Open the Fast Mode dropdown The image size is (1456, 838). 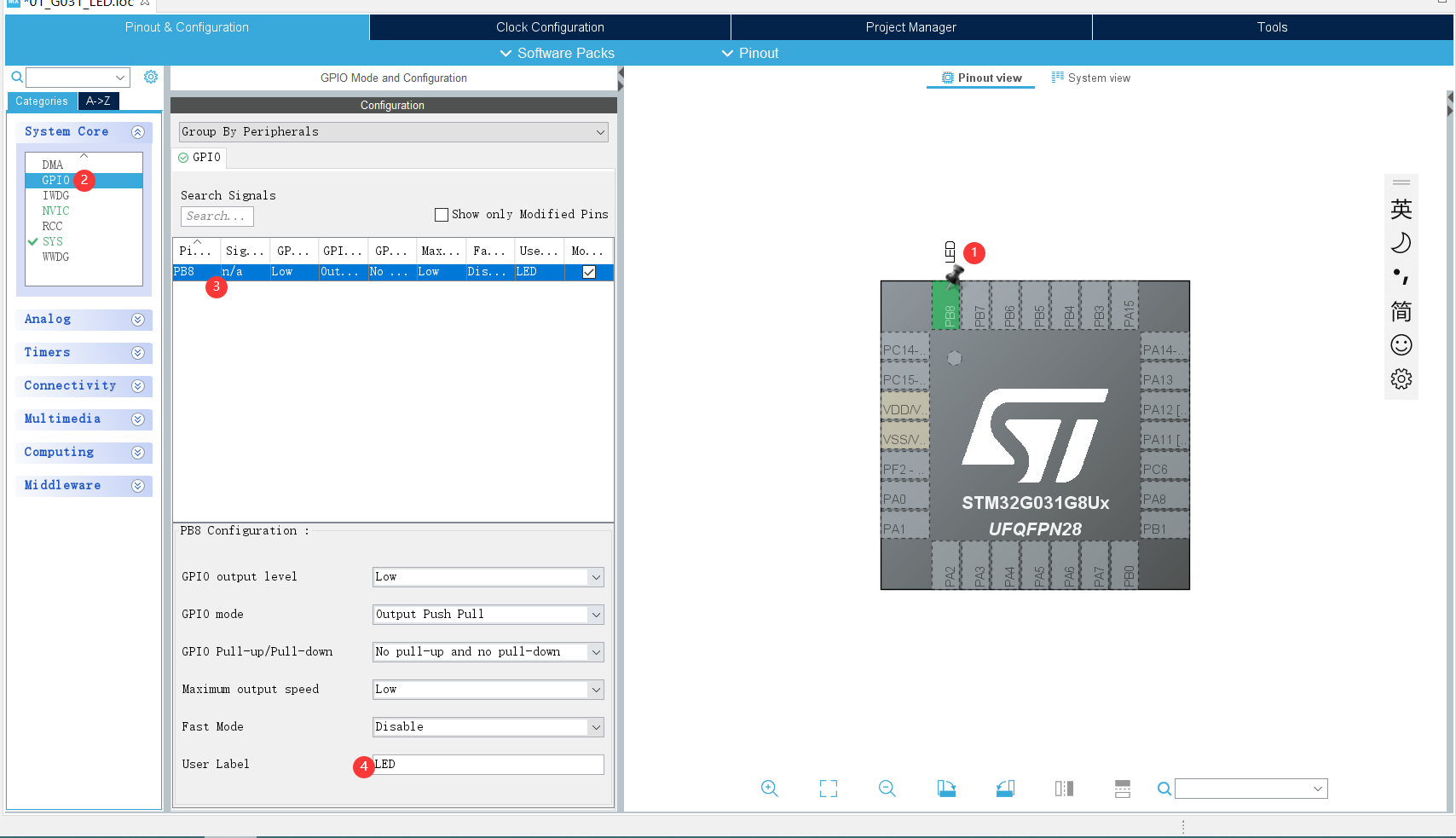point(488,727)
